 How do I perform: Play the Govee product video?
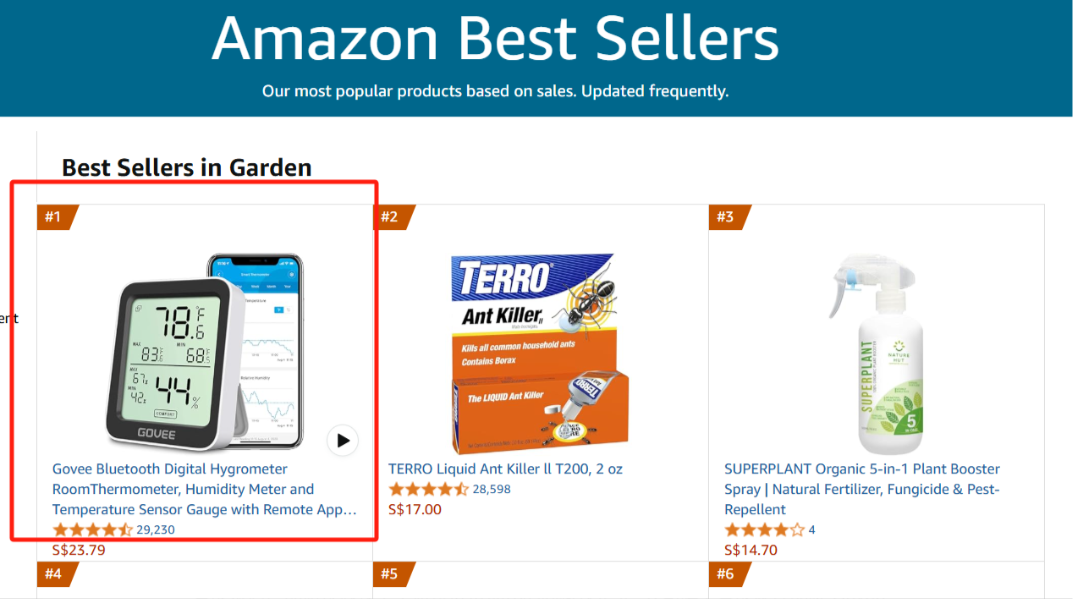tap(343, 440)
